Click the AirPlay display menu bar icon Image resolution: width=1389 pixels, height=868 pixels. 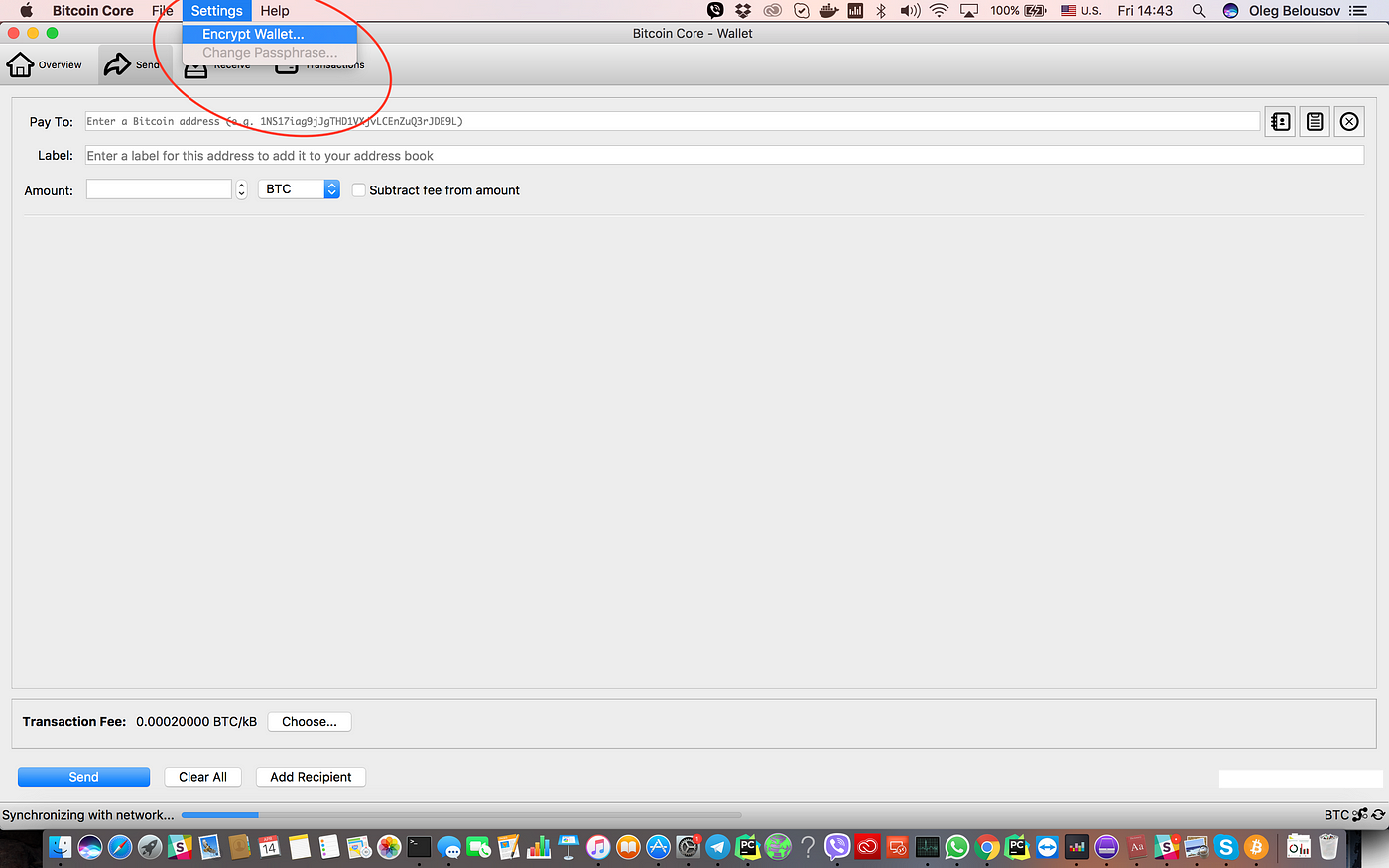[x=969, y=11]
